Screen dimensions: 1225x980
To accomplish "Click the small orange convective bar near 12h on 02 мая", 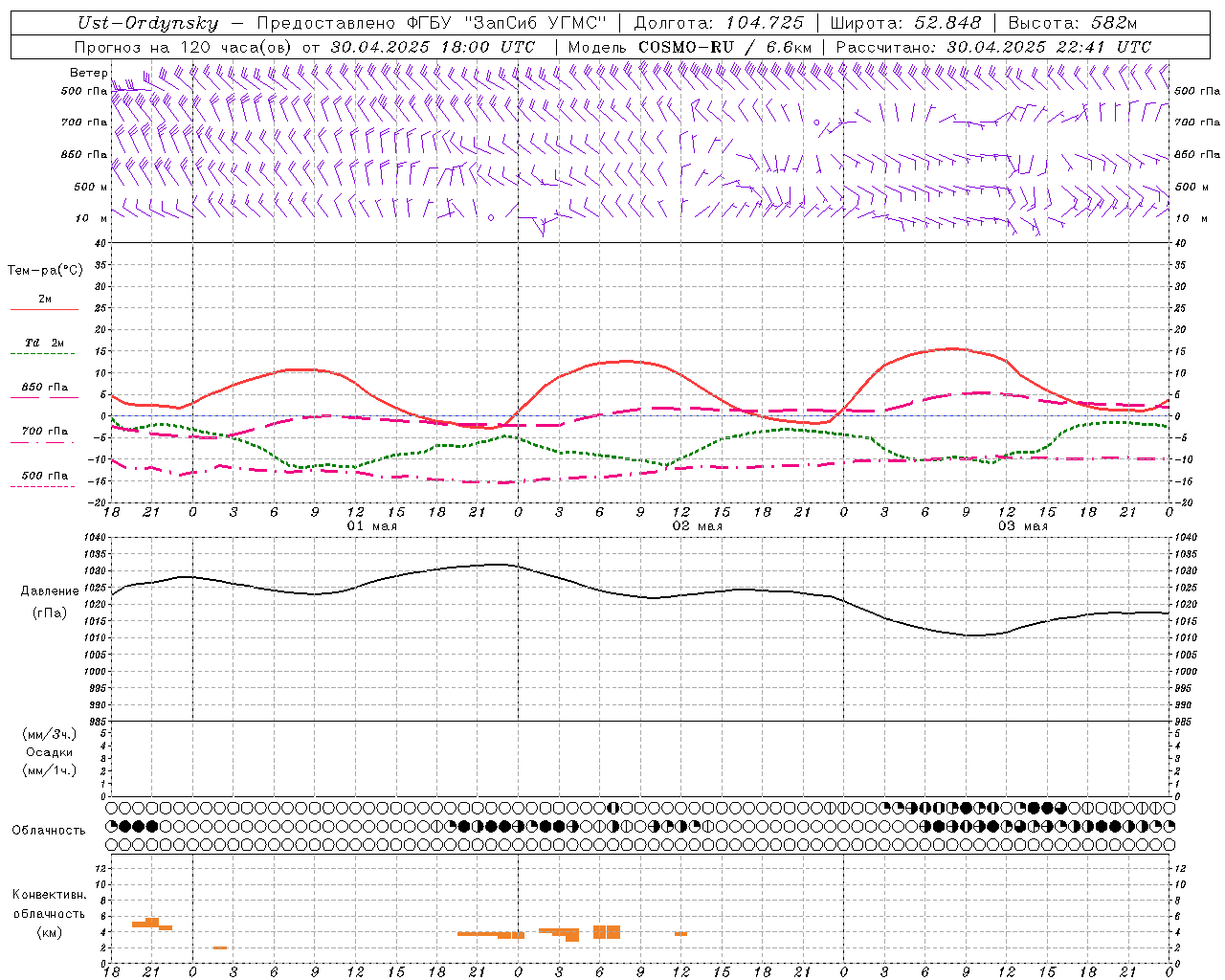I will point(680,934).
